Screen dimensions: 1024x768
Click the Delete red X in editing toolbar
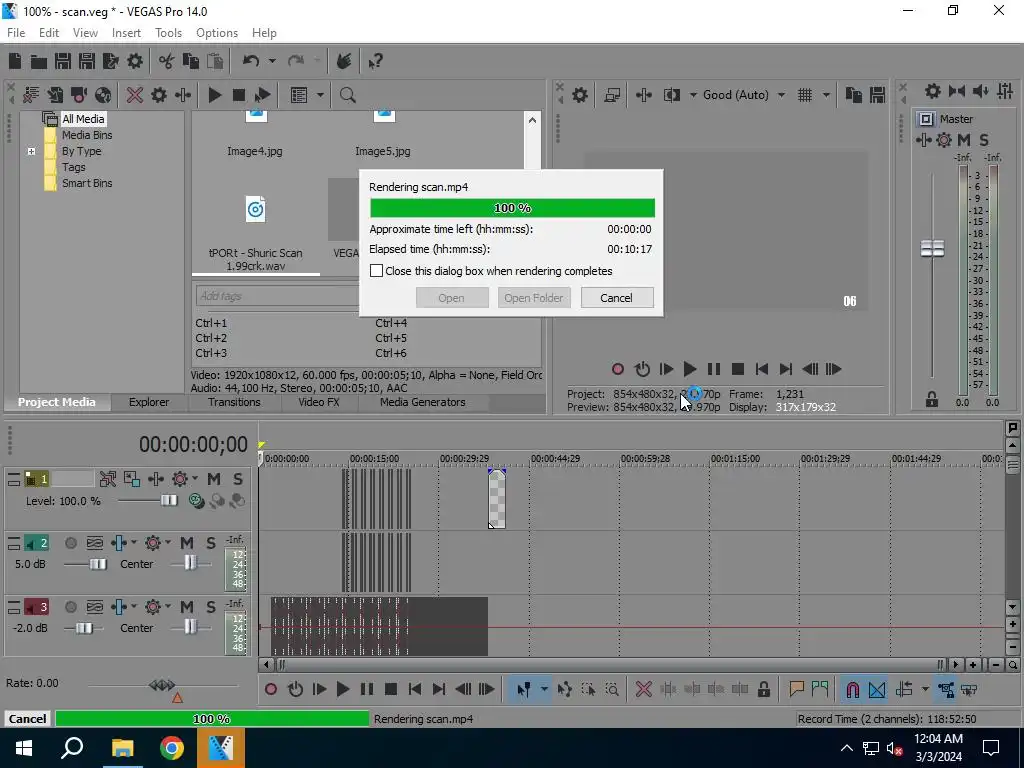643,689
